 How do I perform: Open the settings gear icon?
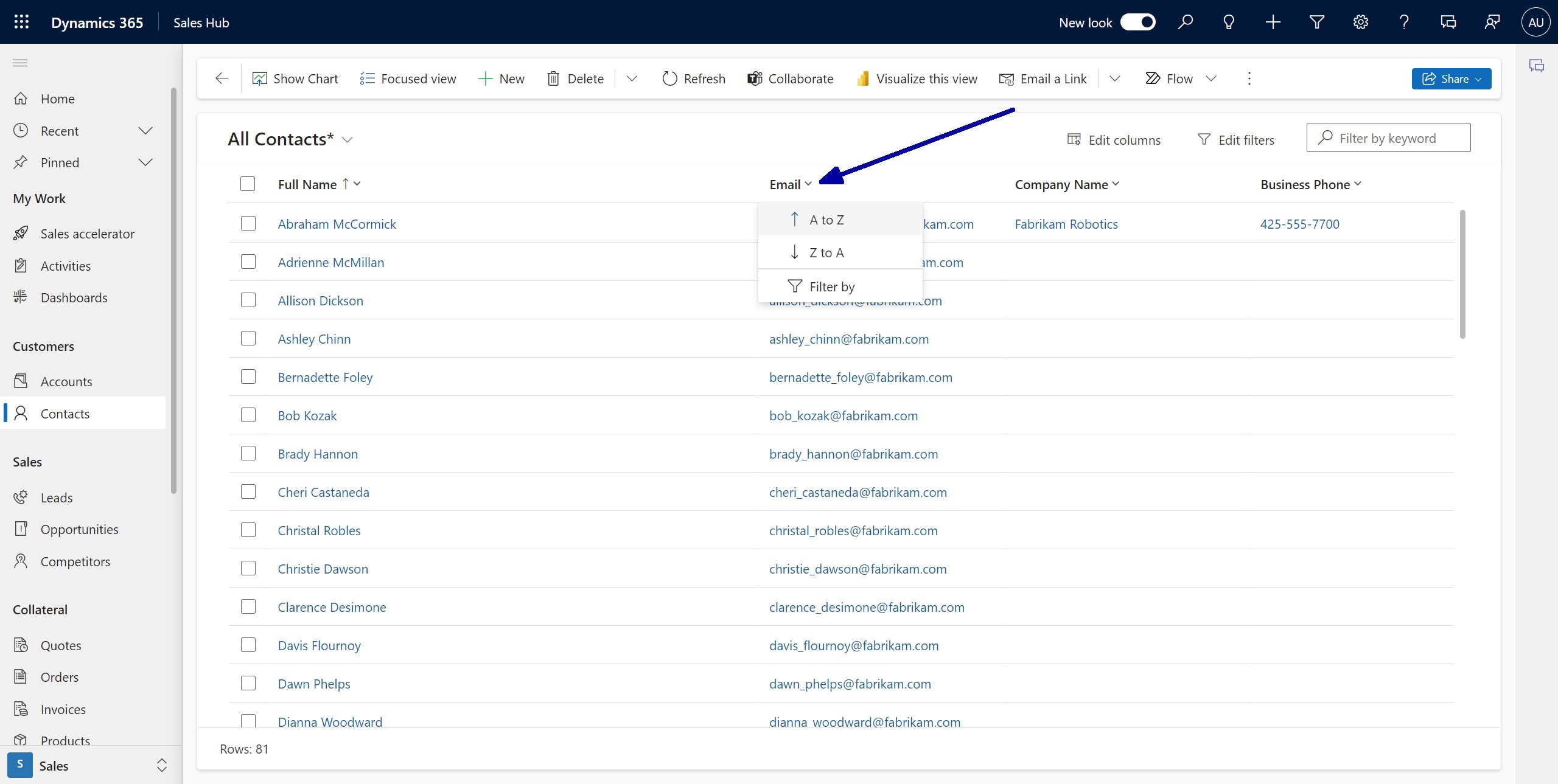point(1360,23)
